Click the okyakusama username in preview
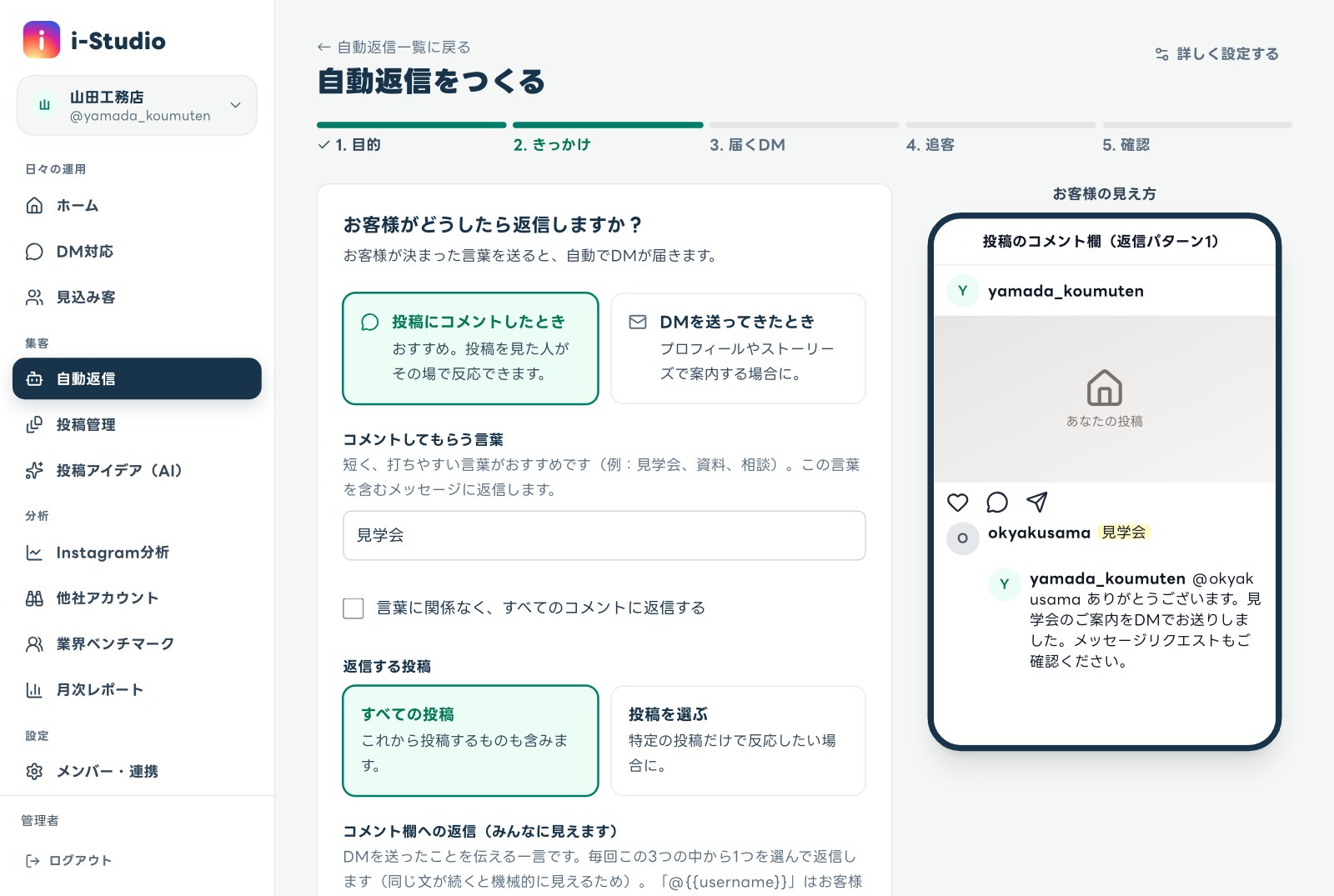Viewport: 1334px width, 896px height. [1039, 533]
